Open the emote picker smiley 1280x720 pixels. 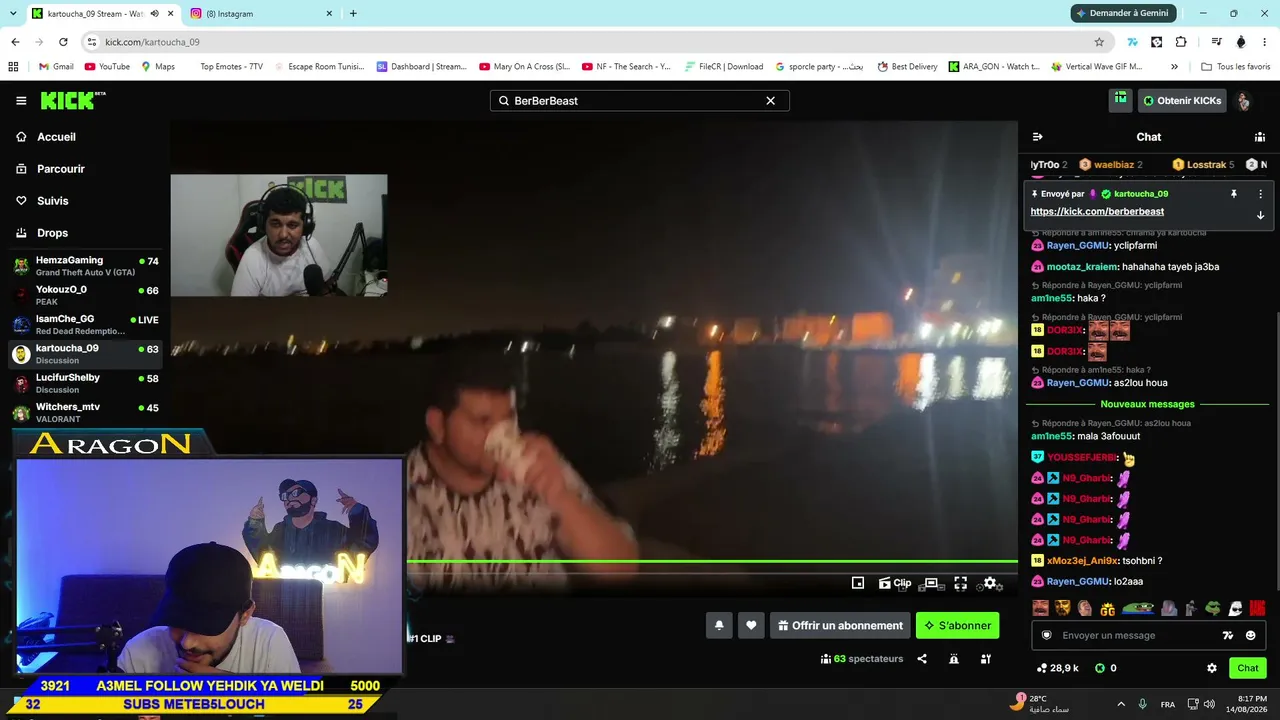click(x=1250, y=635)
